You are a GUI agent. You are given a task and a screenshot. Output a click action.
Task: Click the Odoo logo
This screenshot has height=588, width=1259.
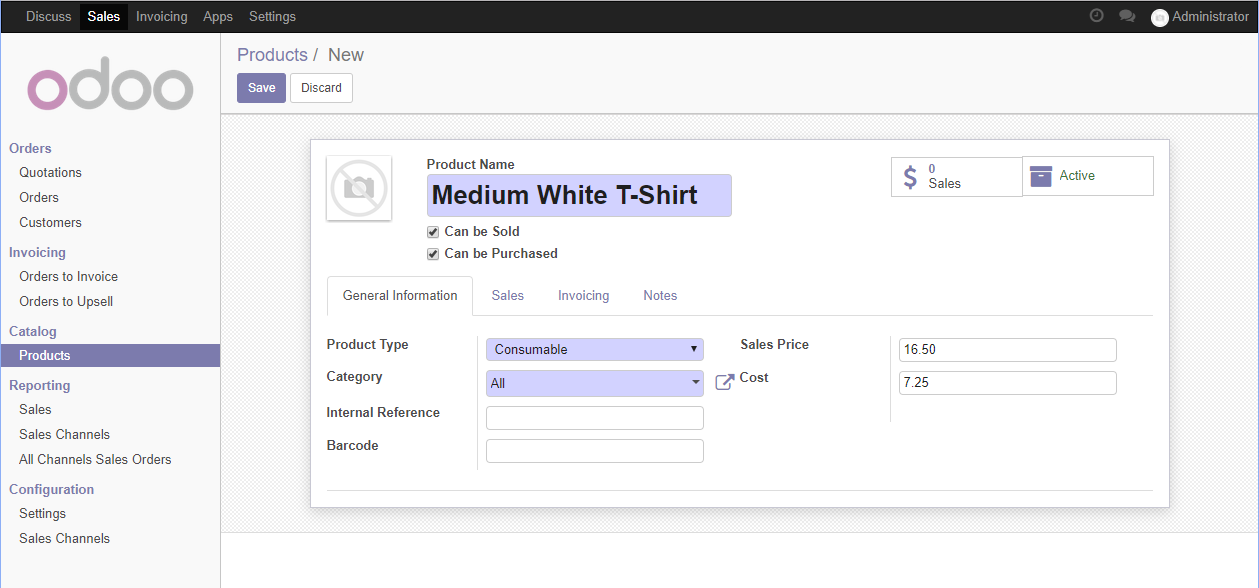tap(110, 88)
